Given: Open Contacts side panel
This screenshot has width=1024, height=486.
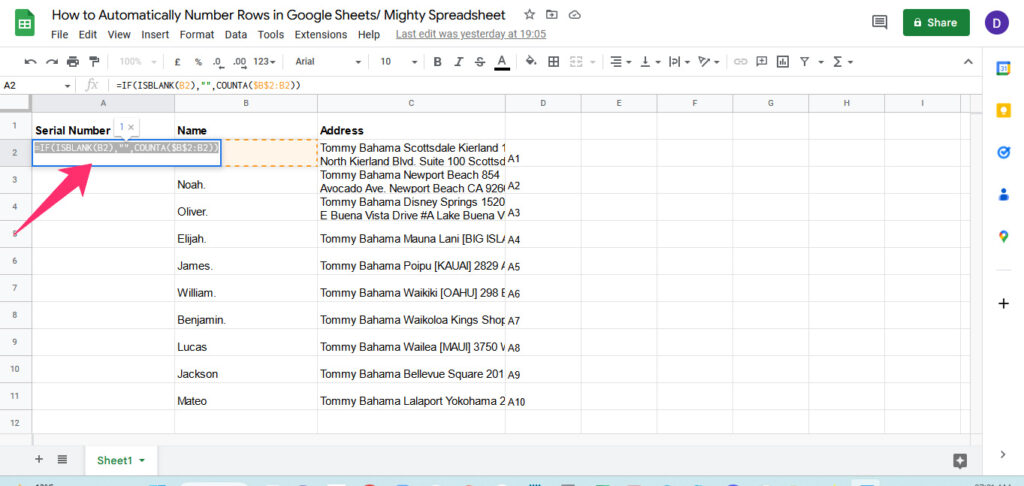Looking at the screenshot, I should [1003, 195].
